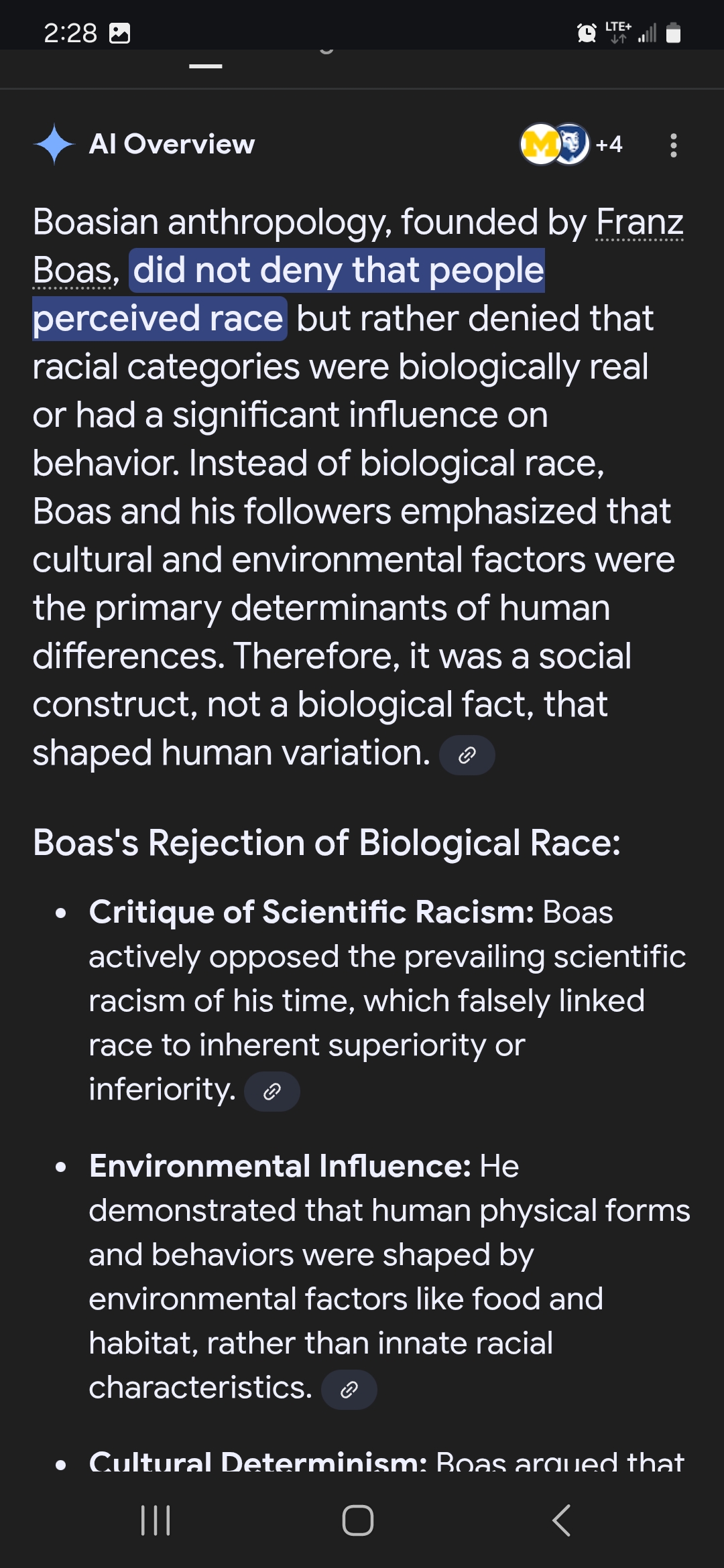Tap link chip after 'characteristics.'

click(349, 1390)
